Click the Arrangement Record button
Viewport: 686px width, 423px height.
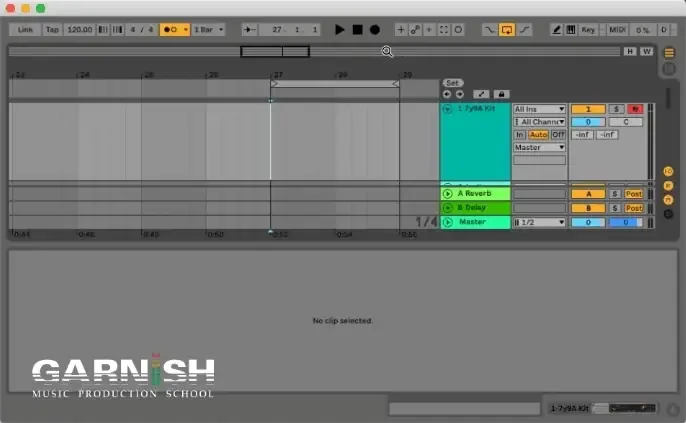[375, 30]
